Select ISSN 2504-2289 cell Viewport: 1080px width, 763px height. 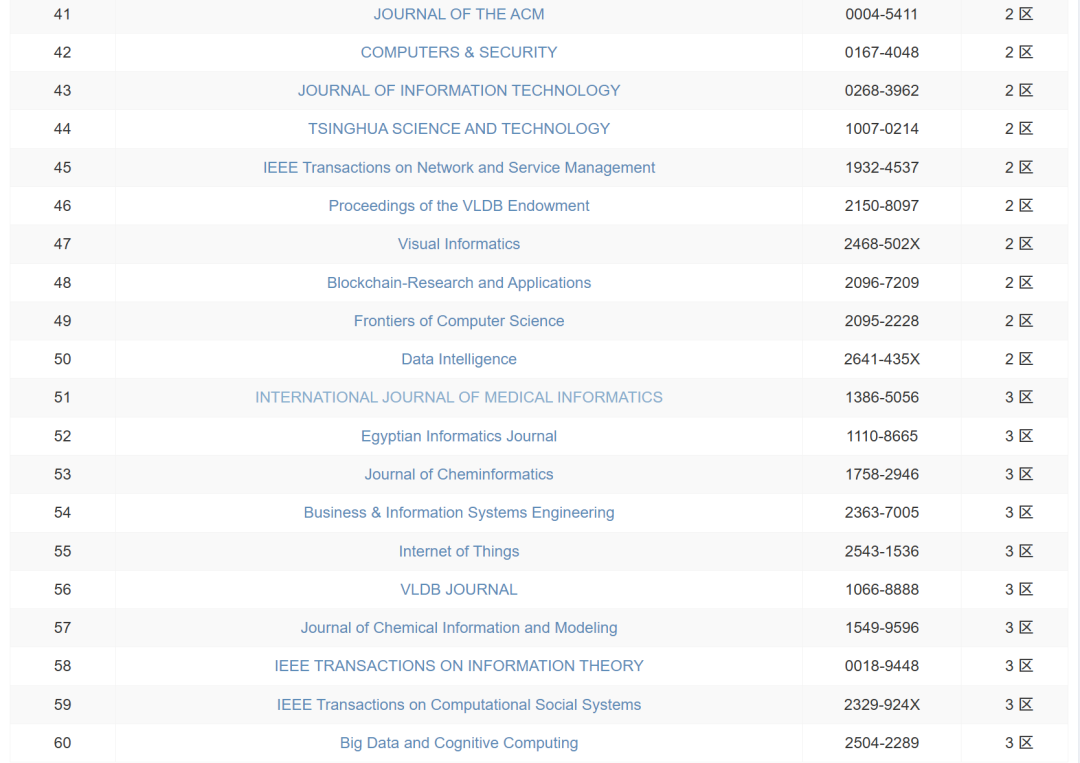(x=882, y=742)
